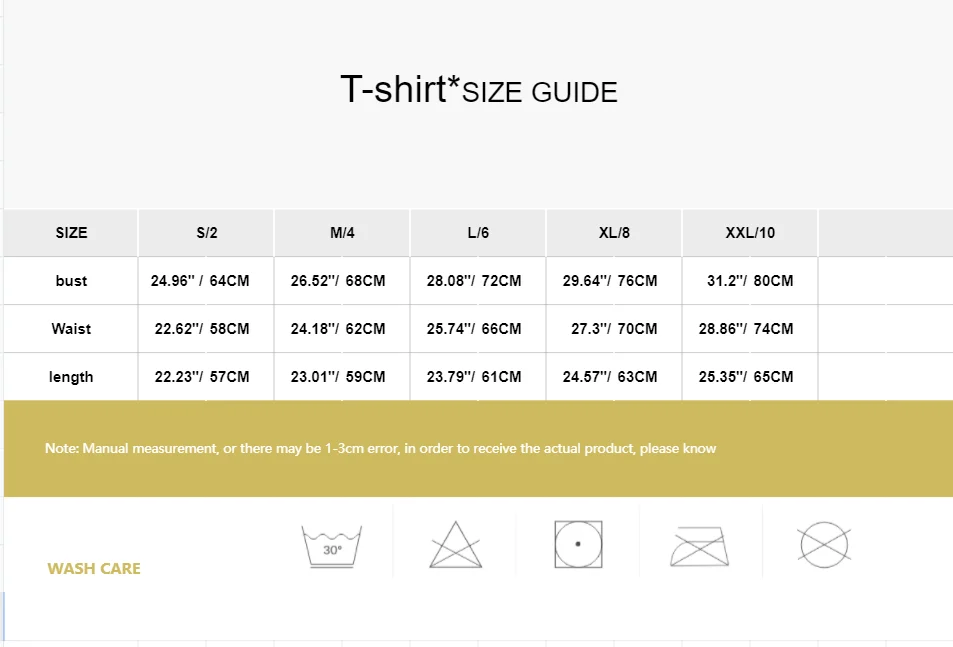Click the crossed circle no dry-clean icon
This screenshot has height=647, width=953.
tap(824, 544)
